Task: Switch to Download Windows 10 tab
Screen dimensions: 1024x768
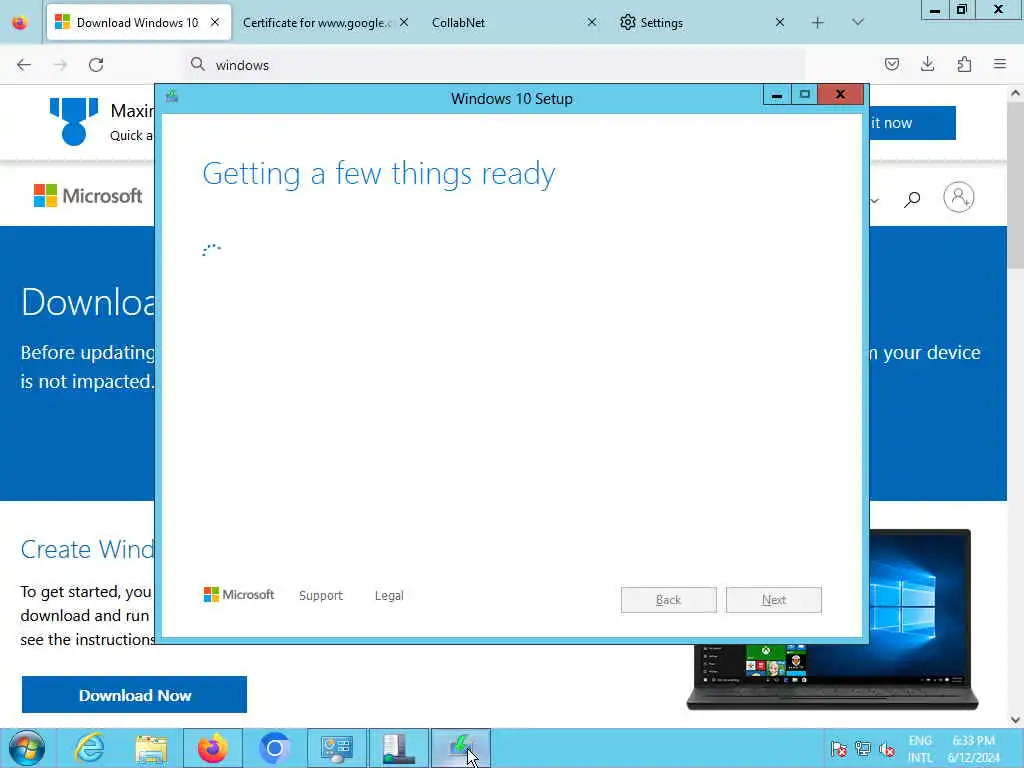Action: point(138,23)
